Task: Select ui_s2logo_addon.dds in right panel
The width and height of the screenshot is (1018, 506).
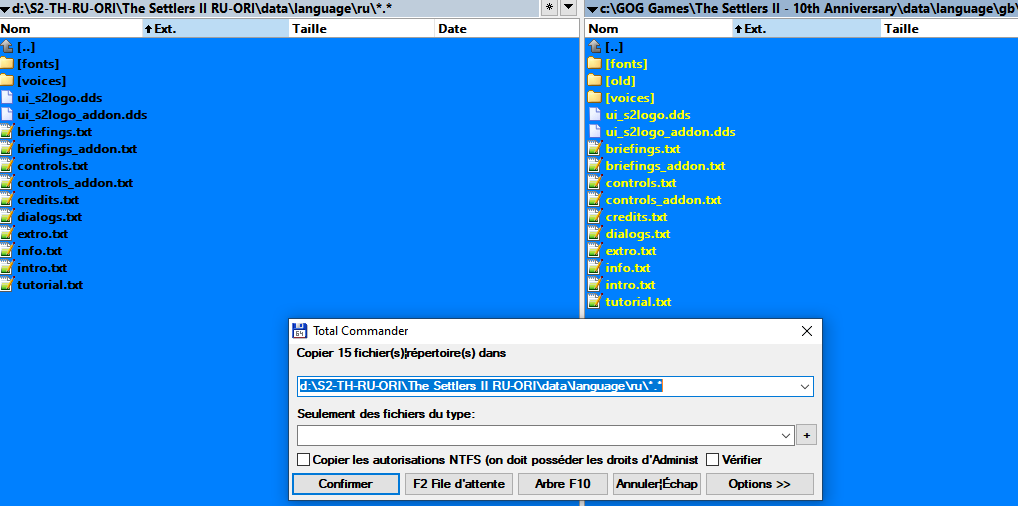Action: [671, 131]
